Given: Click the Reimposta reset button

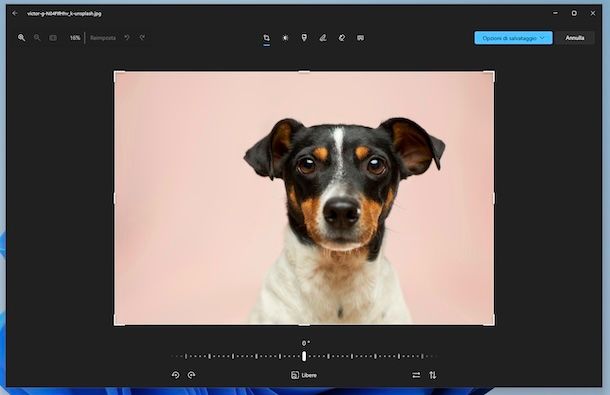Looking at the screenshot, I should pos(103,38).
